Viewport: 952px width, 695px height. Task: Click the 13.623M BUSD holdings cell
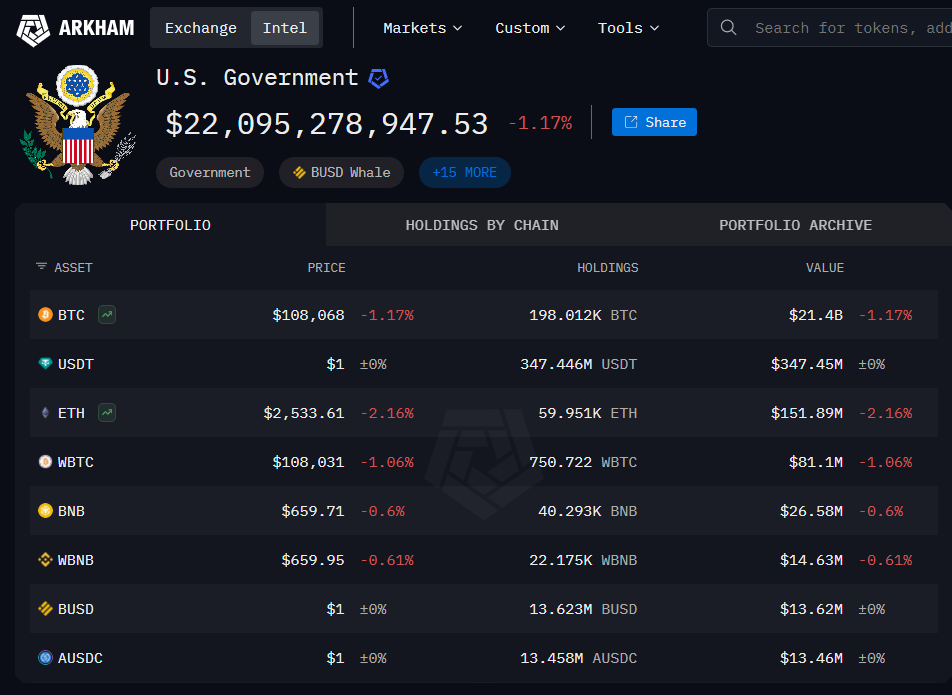click(583, 609)
